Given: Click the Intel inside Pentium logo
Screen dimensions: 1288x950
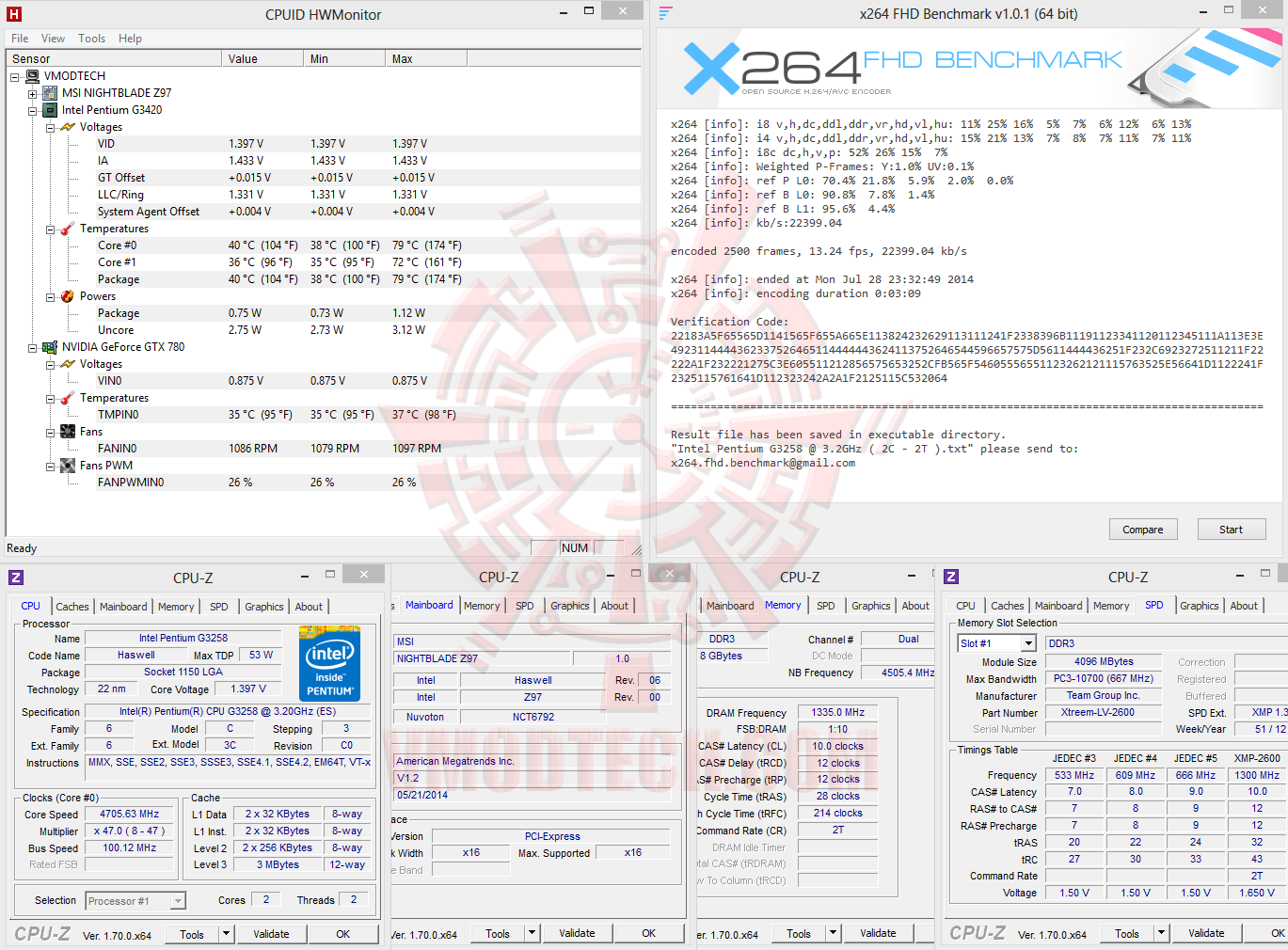Looking at the screenshot, I should tap(329, 663).
